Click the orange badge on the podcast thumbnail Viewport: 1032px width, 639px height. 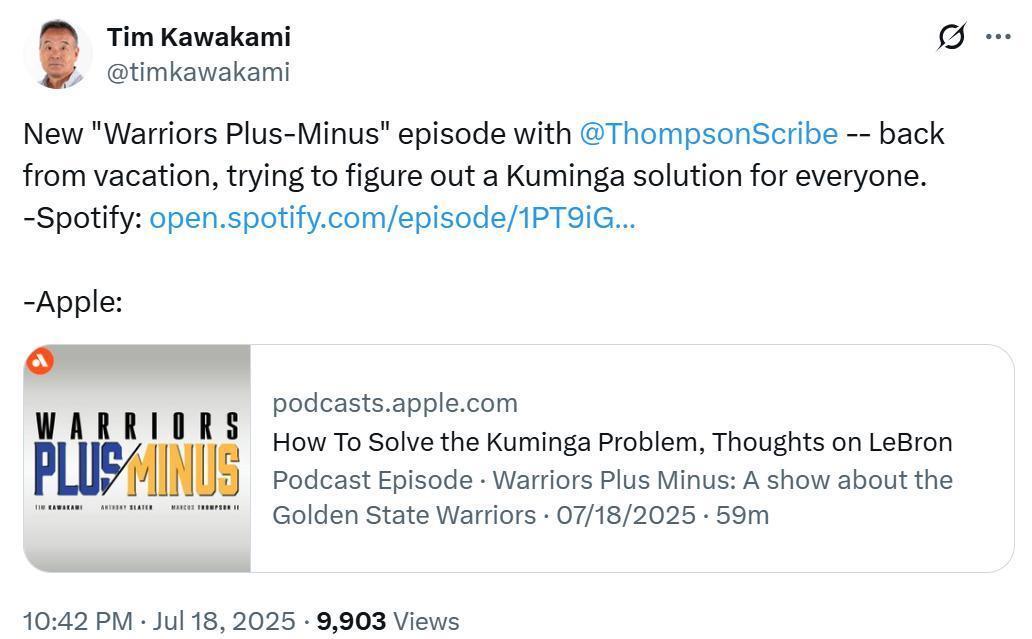tap(39, 361)
